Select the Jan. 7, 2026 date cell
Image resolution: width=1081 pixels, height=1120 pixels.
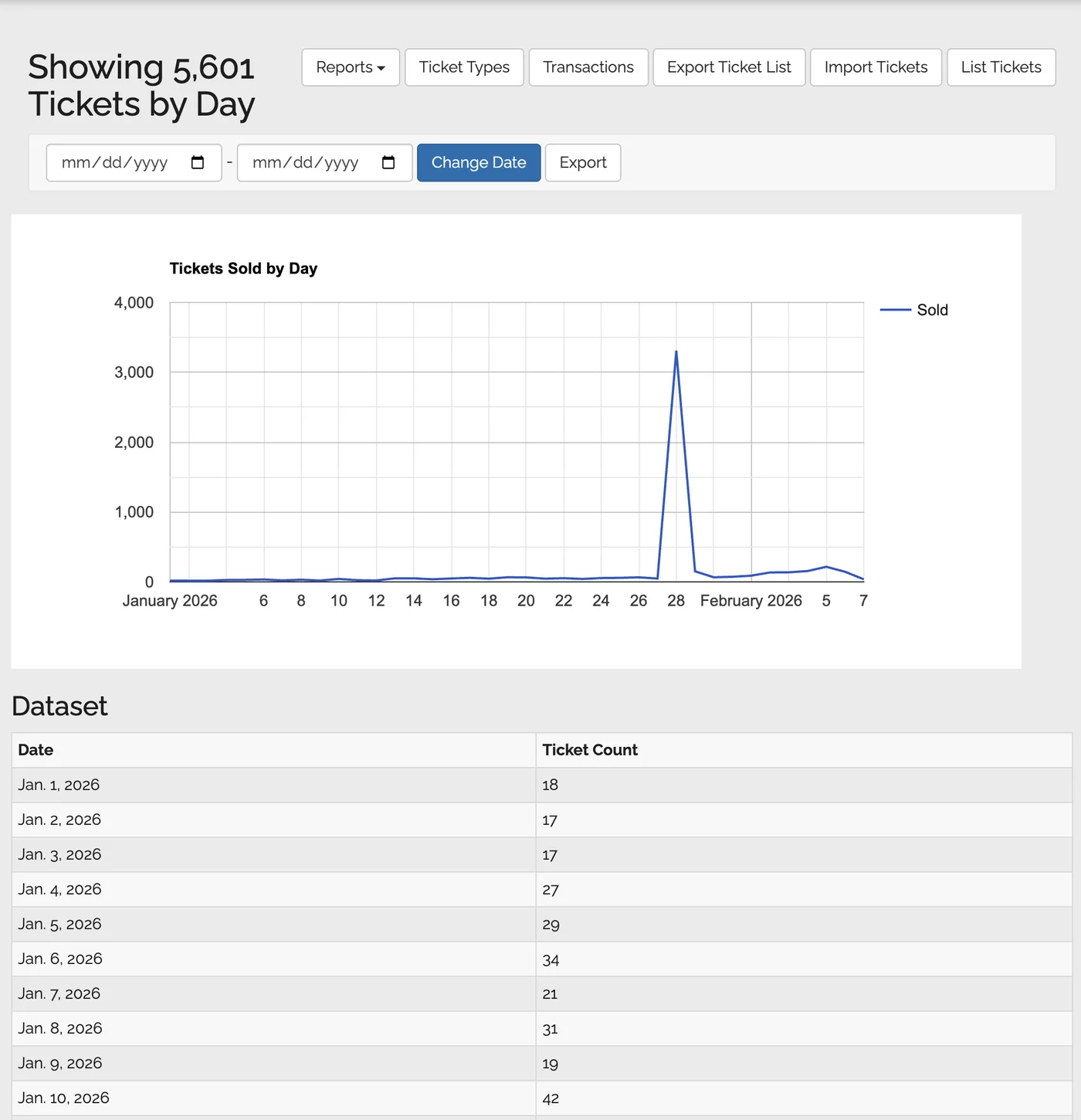click(x=273, y=993)
